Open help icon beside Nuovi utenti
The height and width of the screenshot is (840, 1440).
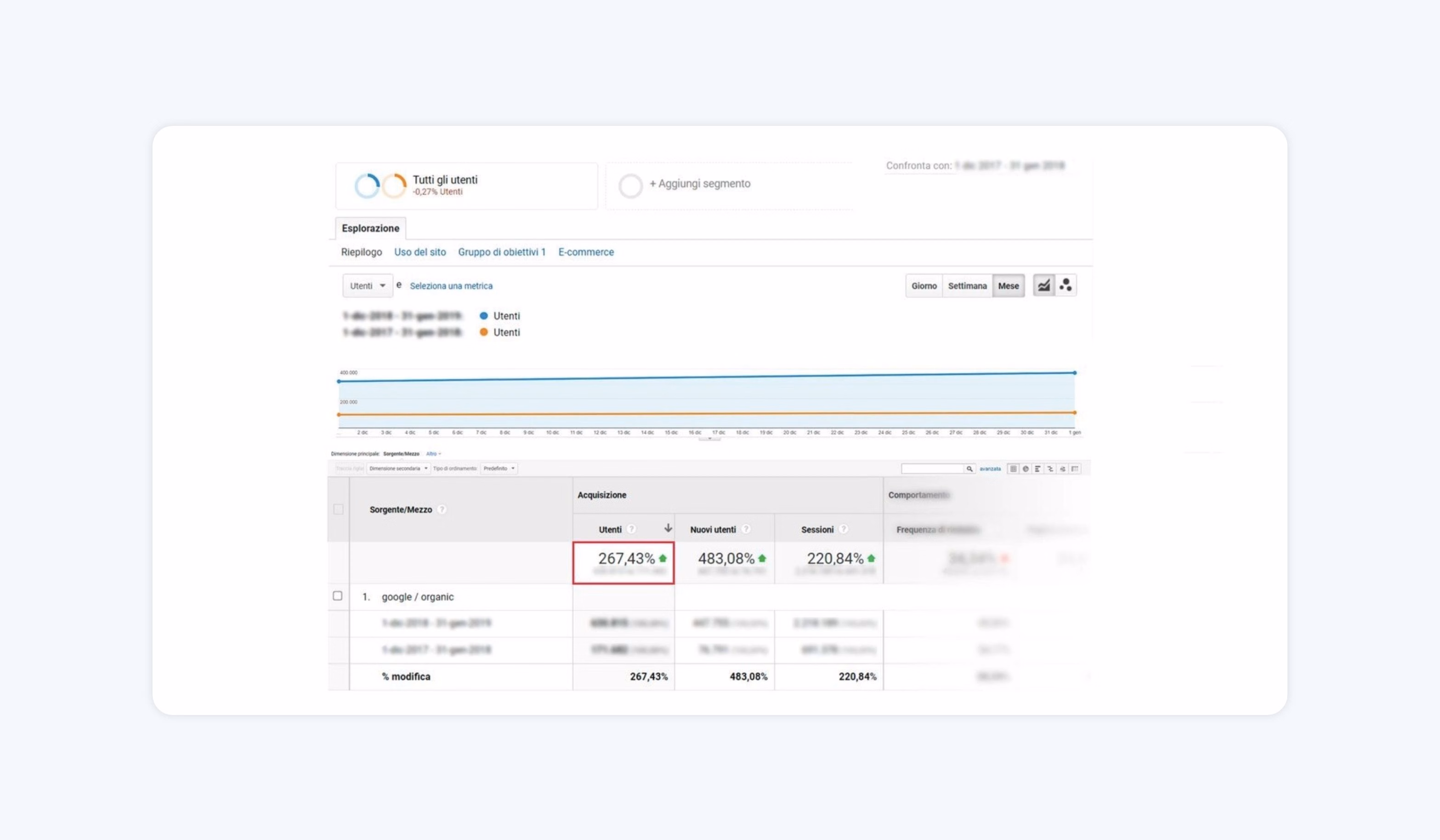coord(745,529)
